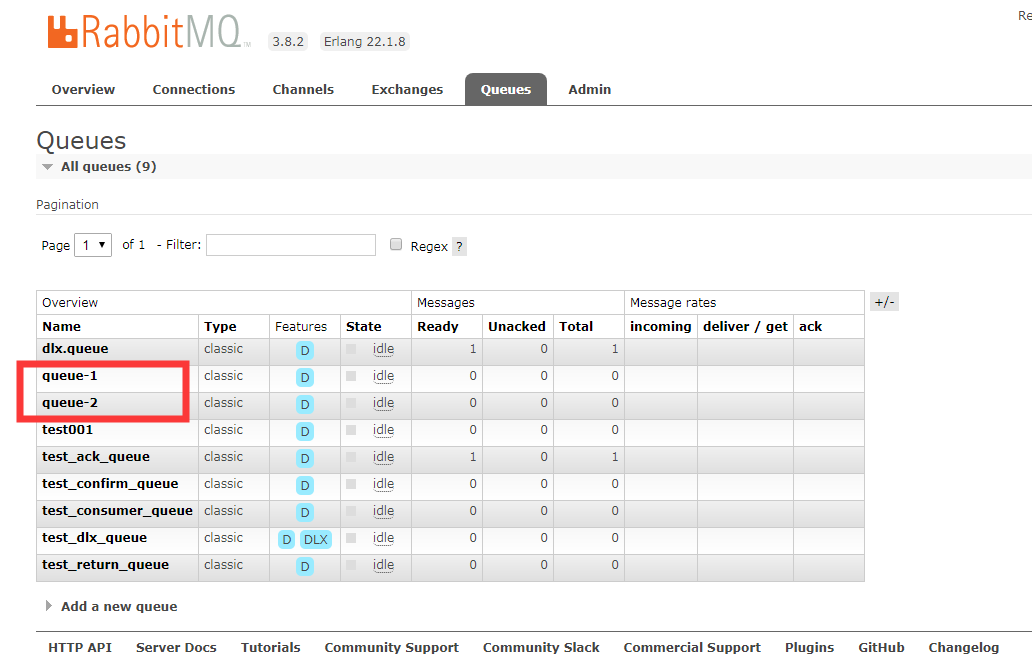Open the queue-2 queue link

(70, 403)
